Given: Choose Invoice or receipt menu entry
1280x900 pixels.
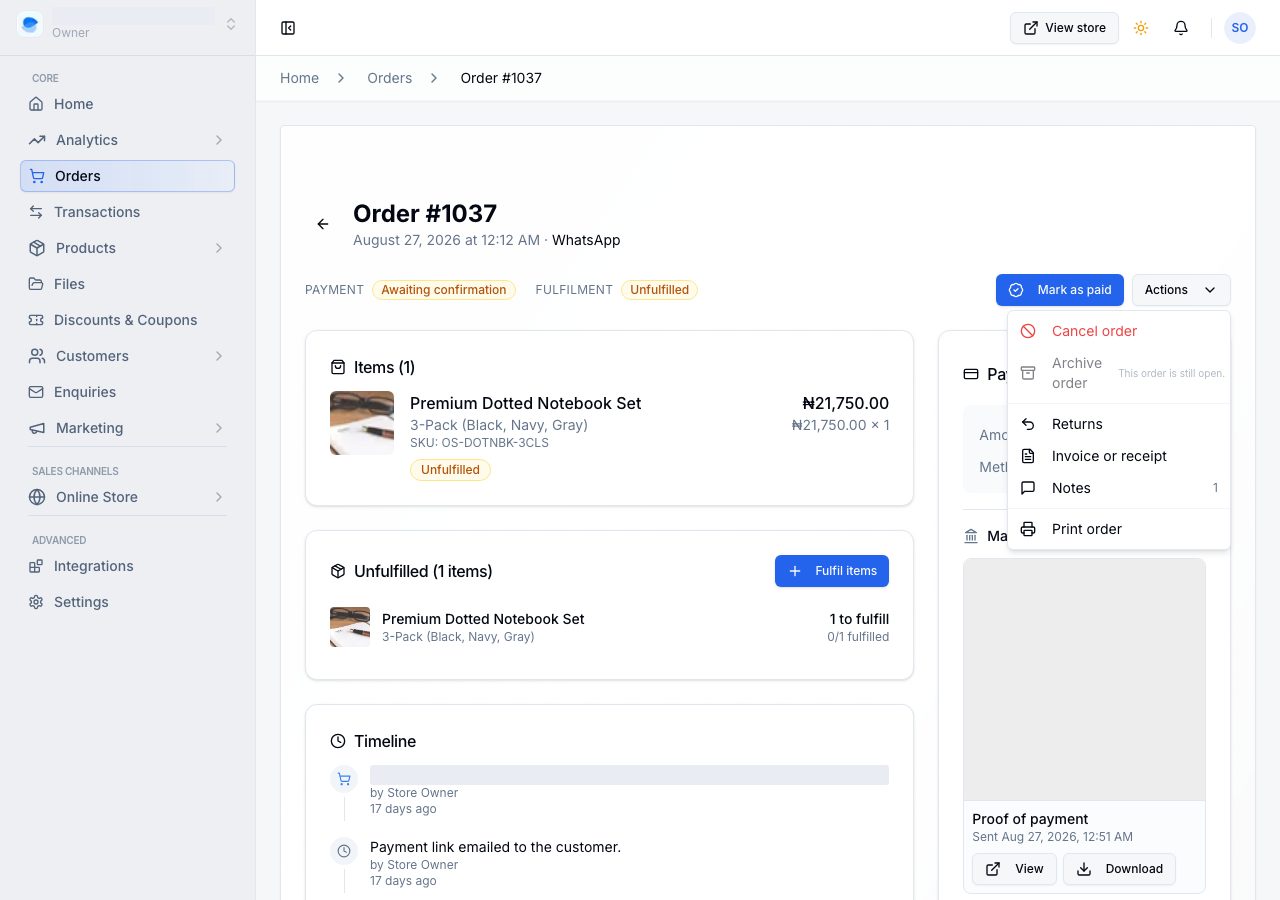Looking at the screenshot, I should coord(1119,456).
